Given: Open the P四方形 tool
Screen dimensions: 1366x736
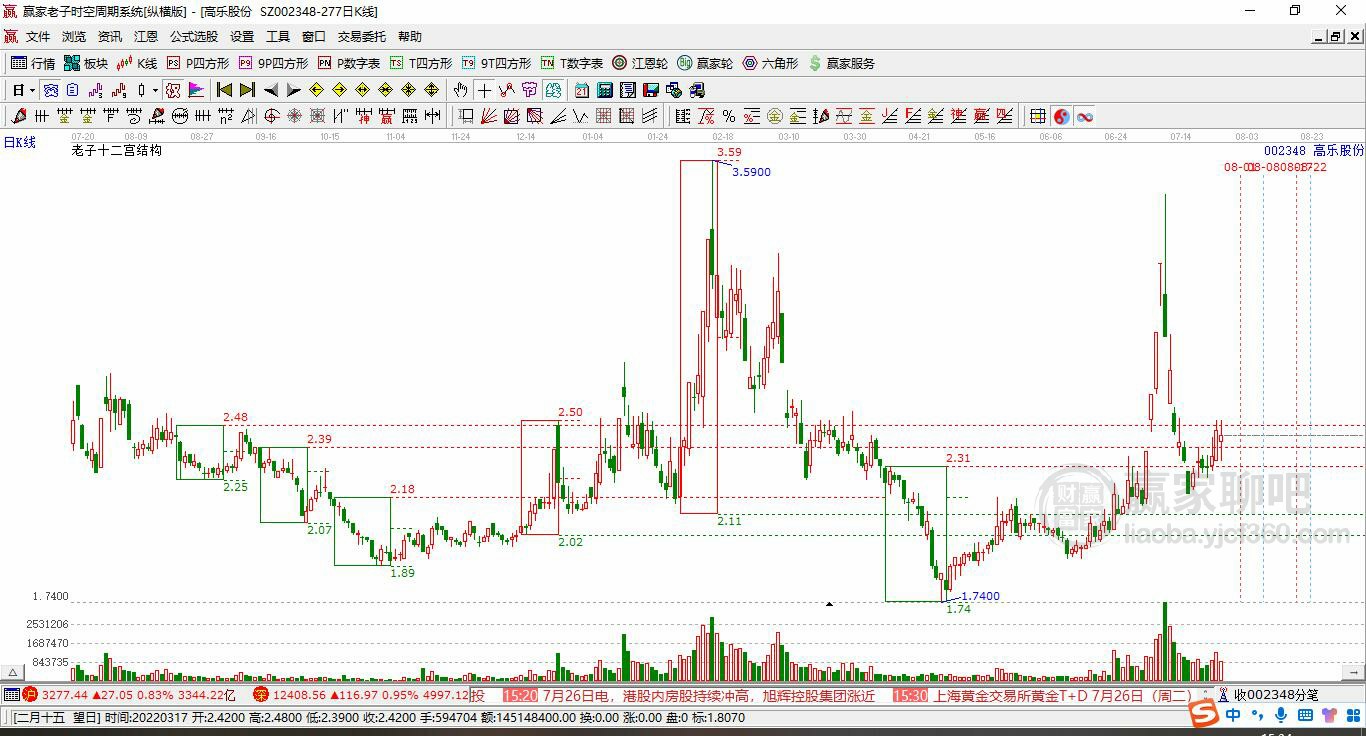Looking at the screenshot, I should click(x=197, y=63).
